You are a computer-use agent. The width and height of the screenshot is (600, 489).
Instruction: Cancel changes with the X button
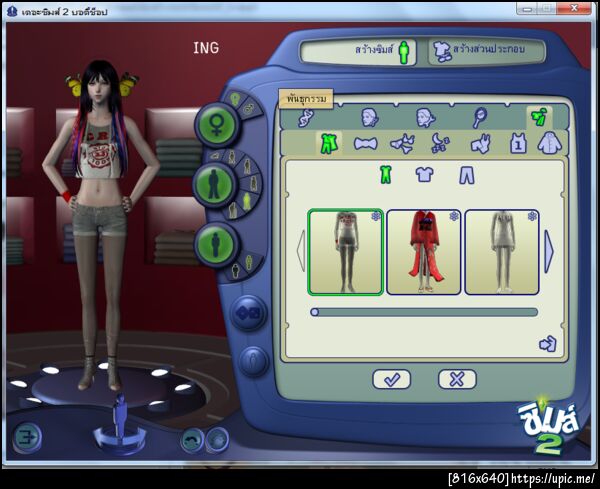[x=457, y=379]
